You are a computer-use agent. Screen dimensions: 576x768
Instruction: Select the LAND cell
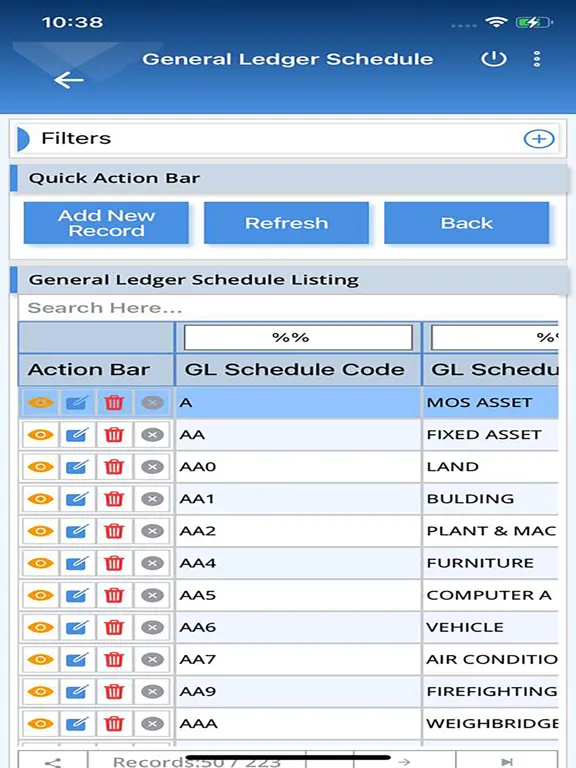[491, 467]
